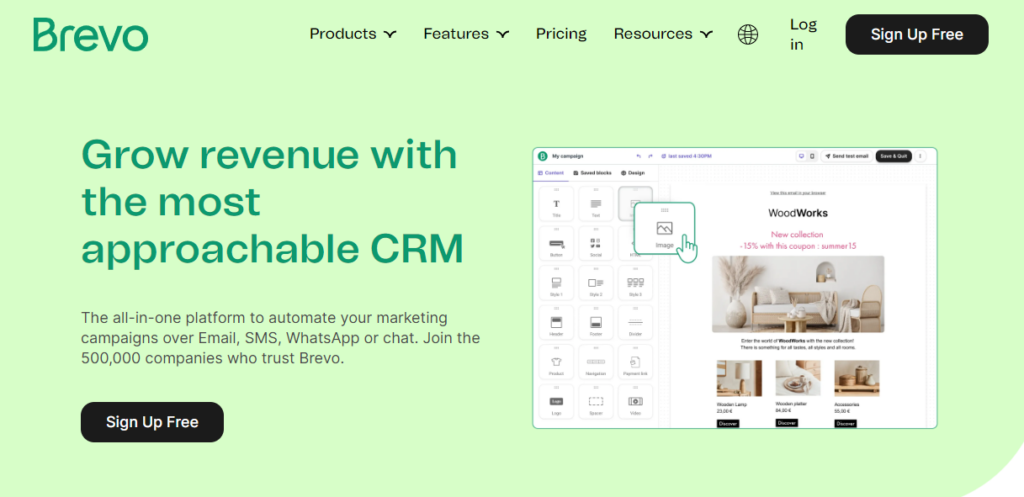Select the Product block icon
The width and height of the screenshot is (1024, 497).
click(x=556, y=362)
